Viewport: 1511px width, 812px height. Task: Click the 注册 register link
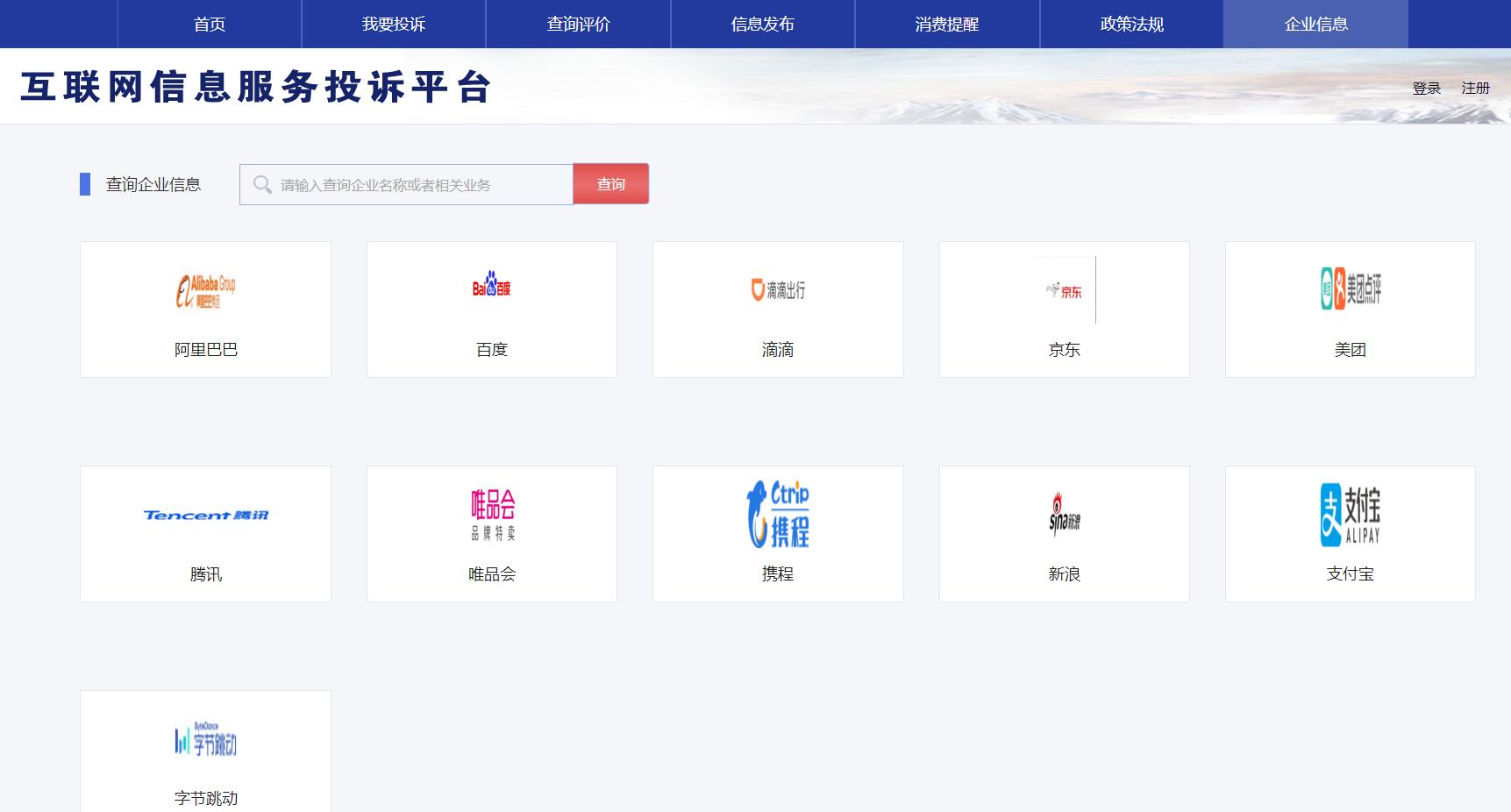[x=1476, y=88]
